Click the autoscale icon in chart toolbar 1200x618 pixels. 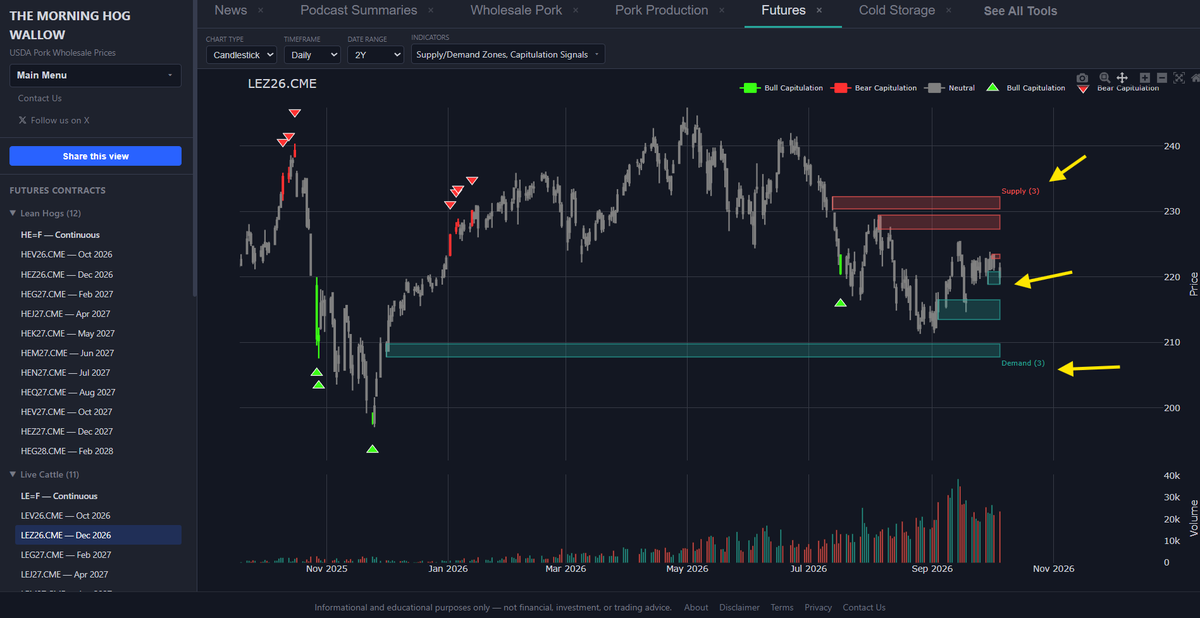[1179, 78]
